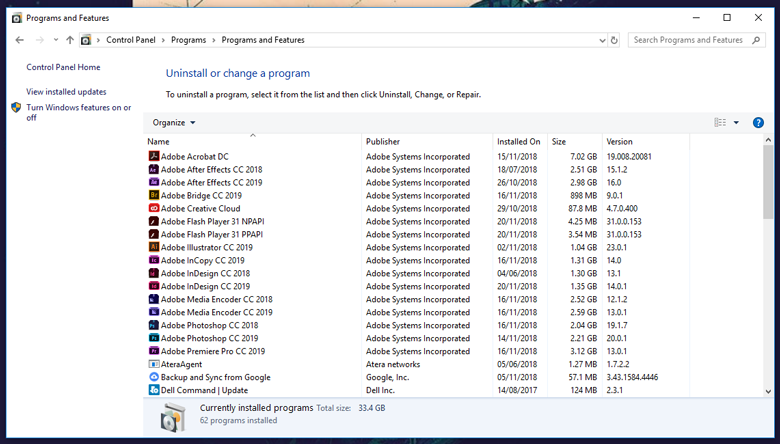Click the Premiere Pro CC 2019 icon

[x=154, y=351]
